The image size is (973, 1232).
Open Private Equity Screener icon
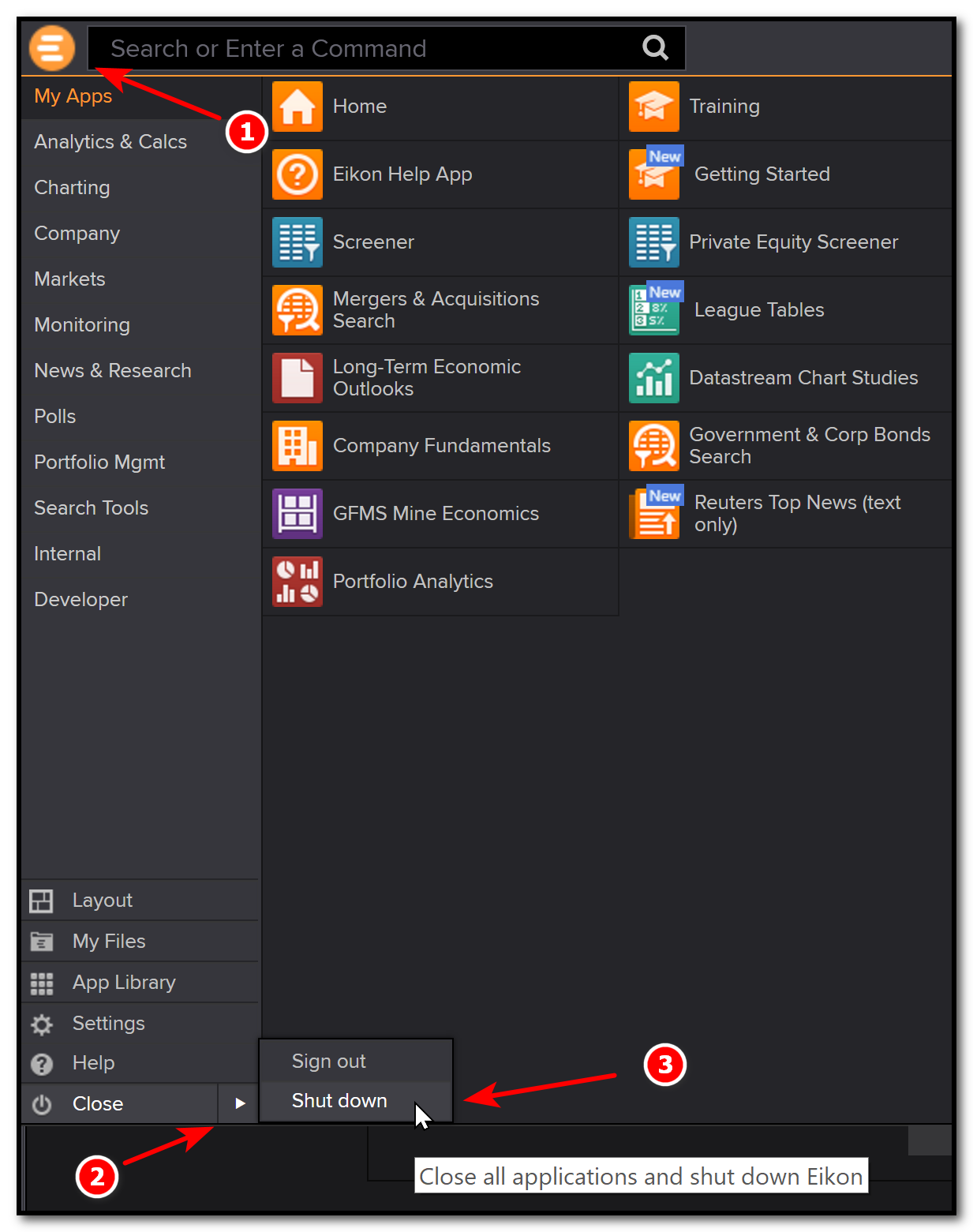coord(654,242)
